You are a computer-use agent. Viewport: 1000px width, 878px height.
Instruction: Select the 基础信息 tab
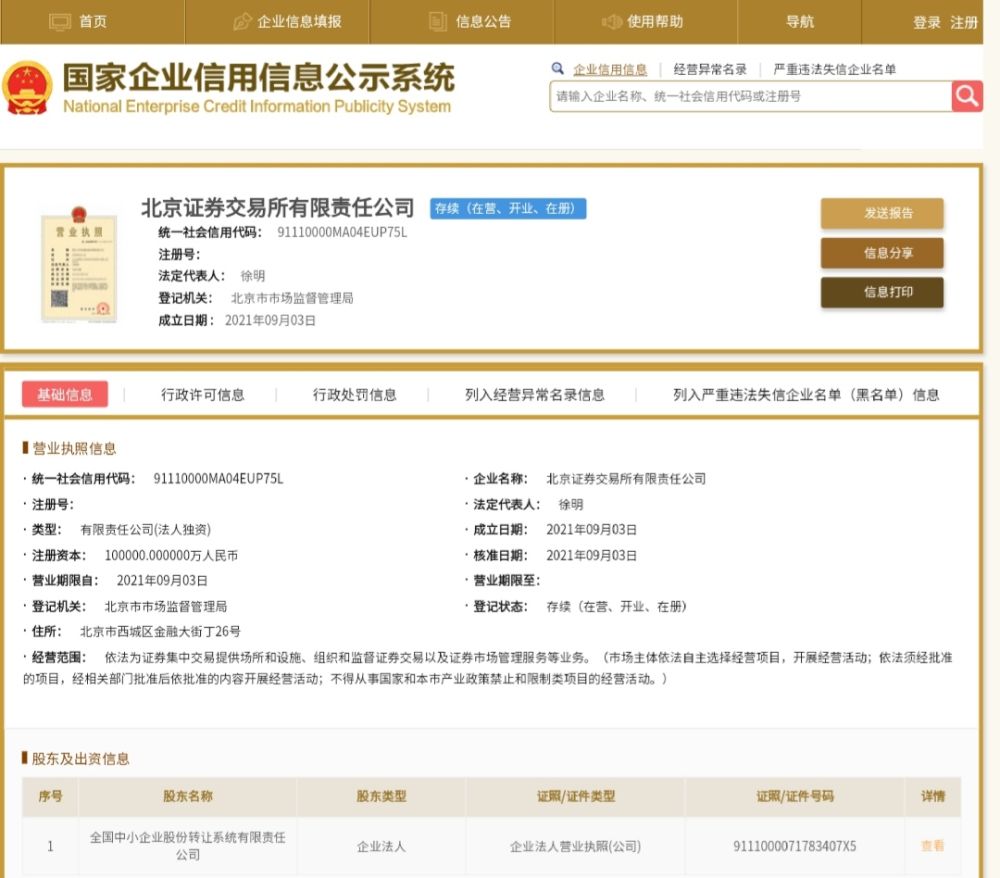(65, 395)
